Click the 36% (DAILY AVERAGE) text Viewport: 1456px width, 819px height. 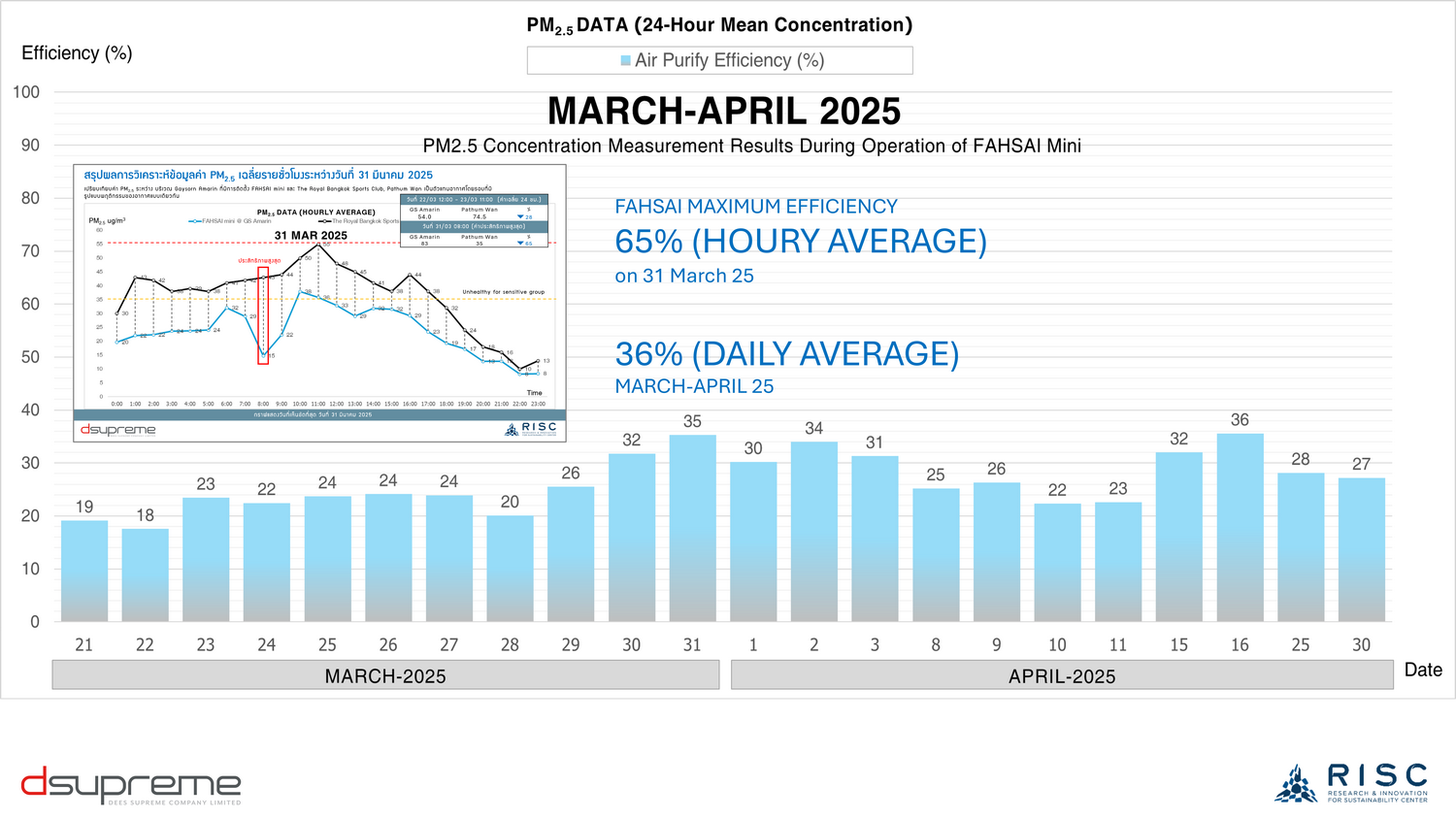[x=787, y=354]
